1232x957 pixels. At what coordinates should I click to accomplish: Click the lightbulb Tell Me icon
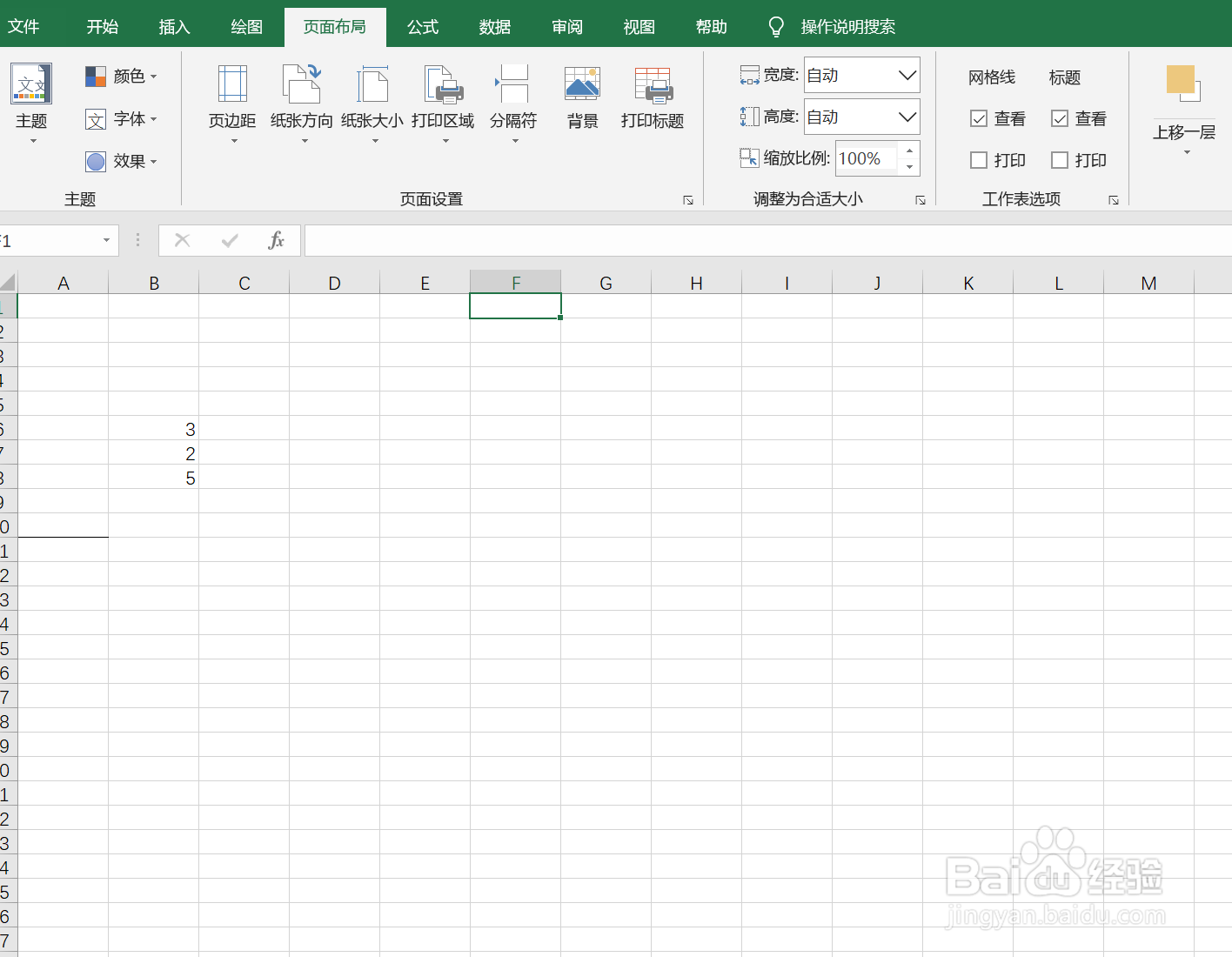click(776, 27)
